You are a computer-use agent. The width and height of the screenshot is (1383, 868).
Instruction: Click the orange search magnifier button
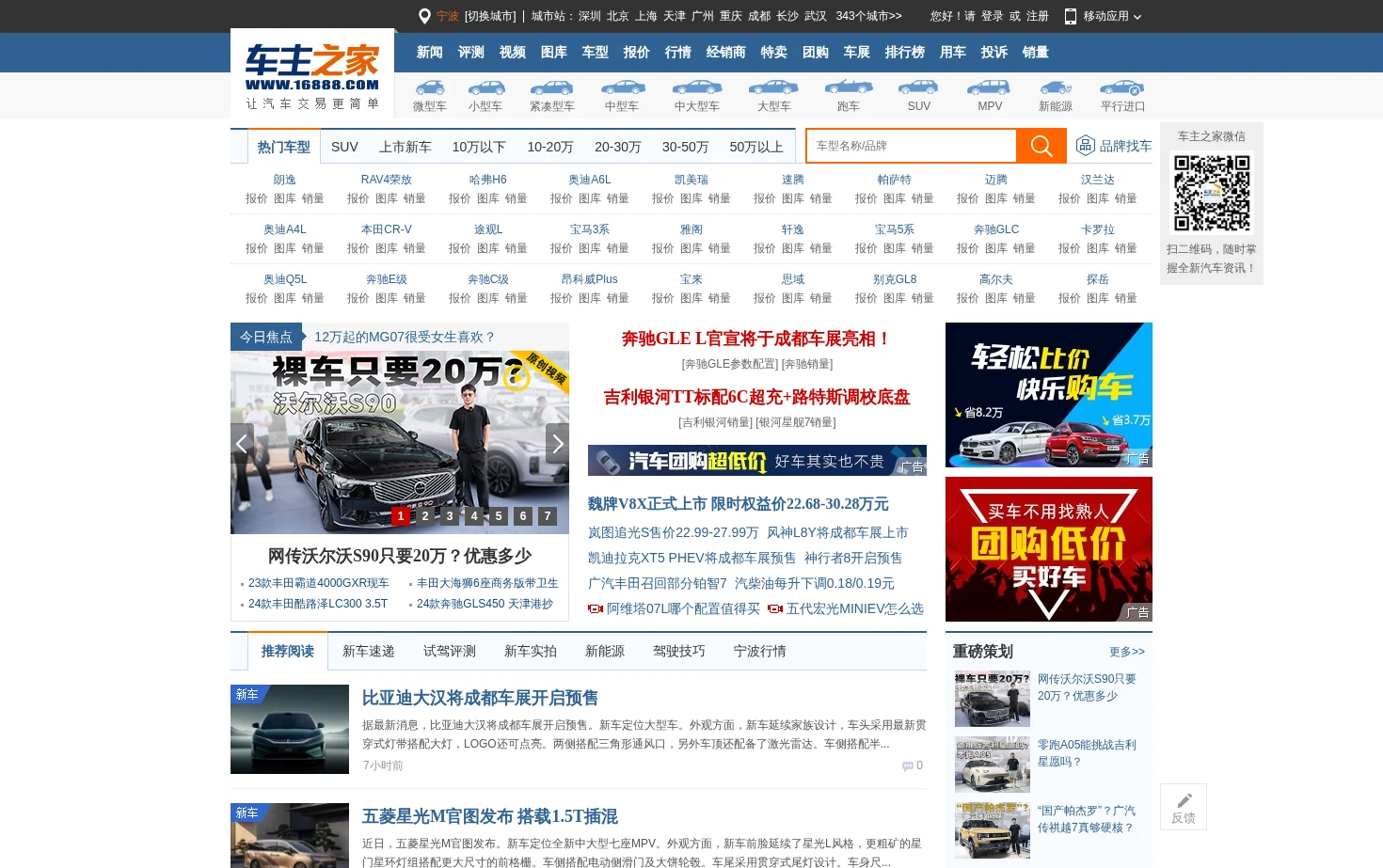[1041, 146]
